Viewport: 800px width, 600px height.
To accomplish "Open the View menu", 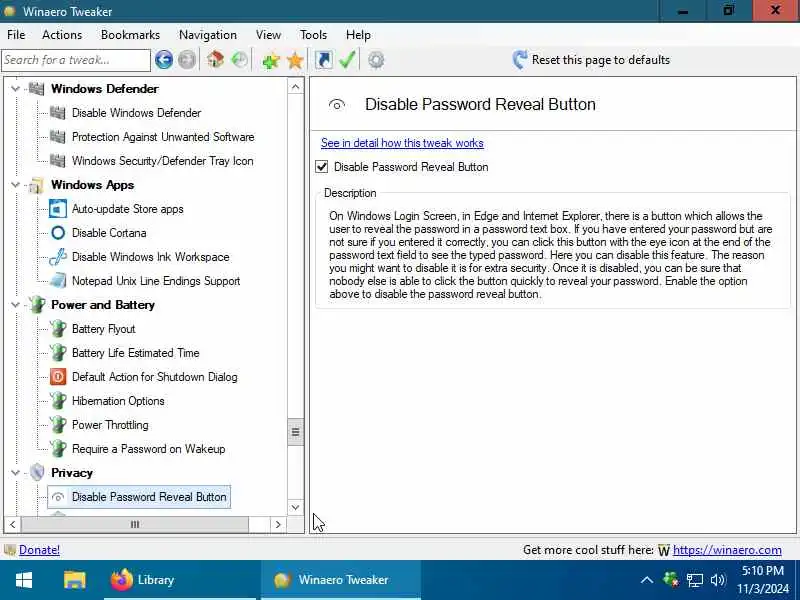I will tap(268, 35).
